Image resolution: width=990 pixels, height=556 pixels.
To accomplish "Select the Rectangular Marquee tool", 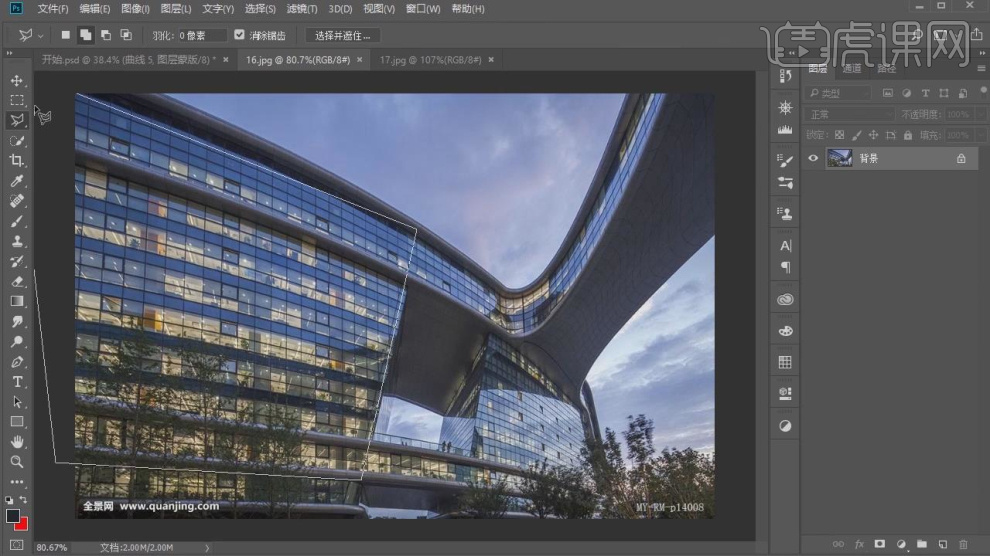I will pyautogui.click(x=17, y=100).
